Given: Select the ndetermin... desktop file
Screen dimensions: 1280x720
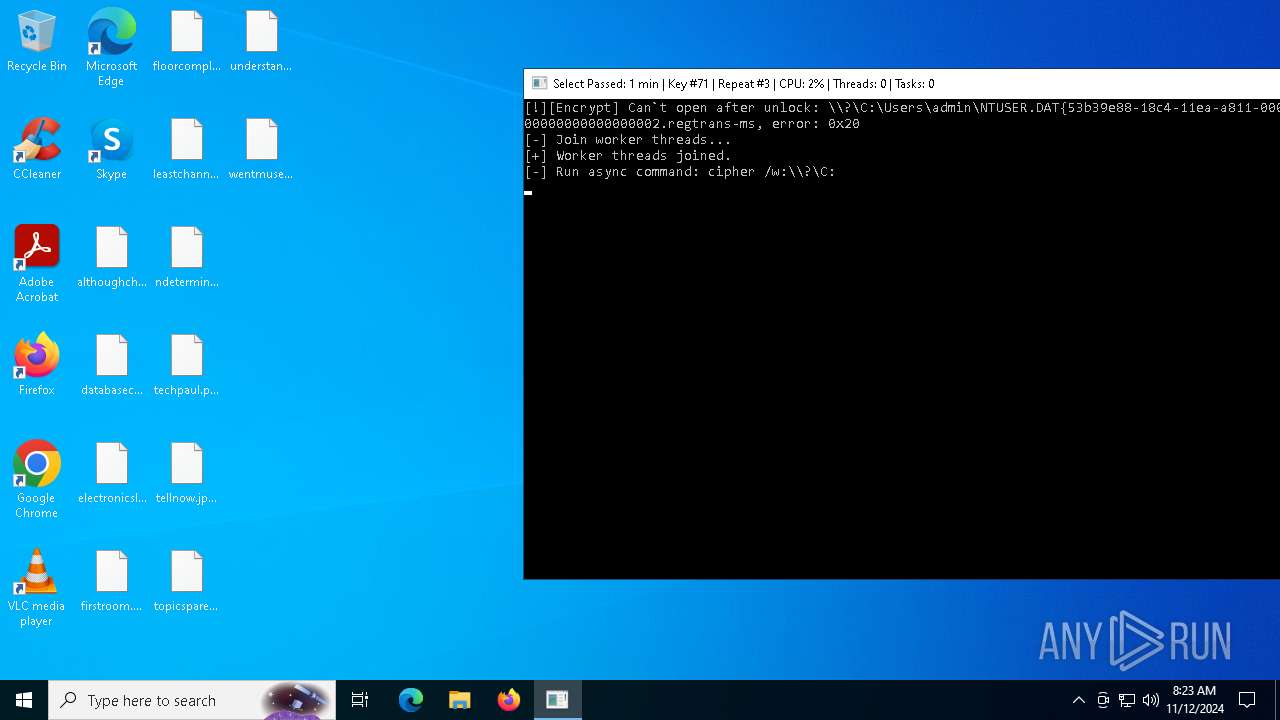Looking at the screenshot, I should [186, 258].
